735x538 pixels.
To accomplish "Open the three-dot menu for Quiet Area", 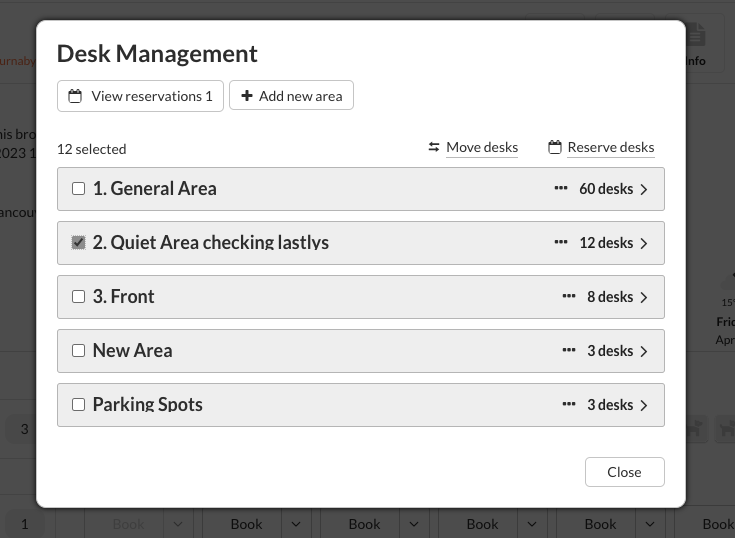I will click(x=561, y=242).
